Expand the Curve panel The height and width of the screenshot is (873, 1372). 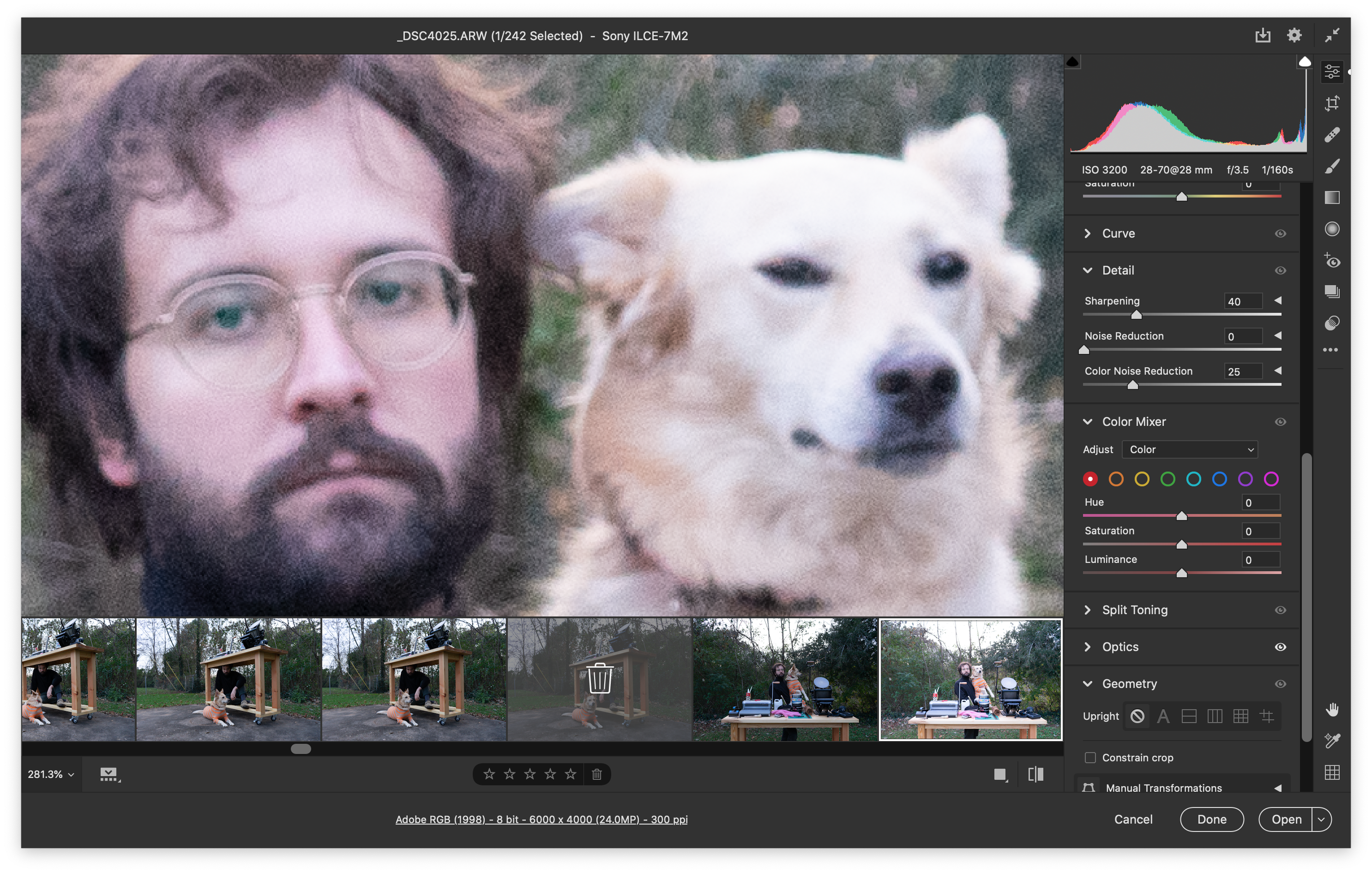click(x=1088, y=233)
